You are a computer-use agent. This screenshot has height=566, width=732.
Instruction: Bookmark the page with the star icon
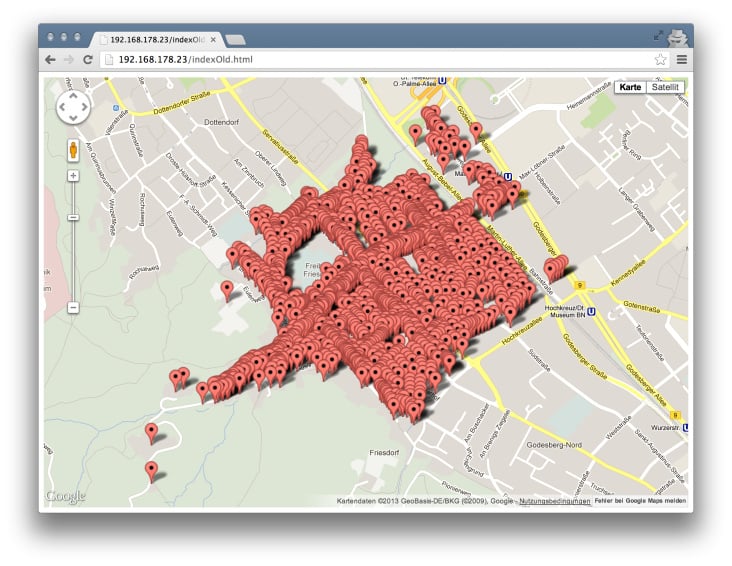tap(660, 59)
